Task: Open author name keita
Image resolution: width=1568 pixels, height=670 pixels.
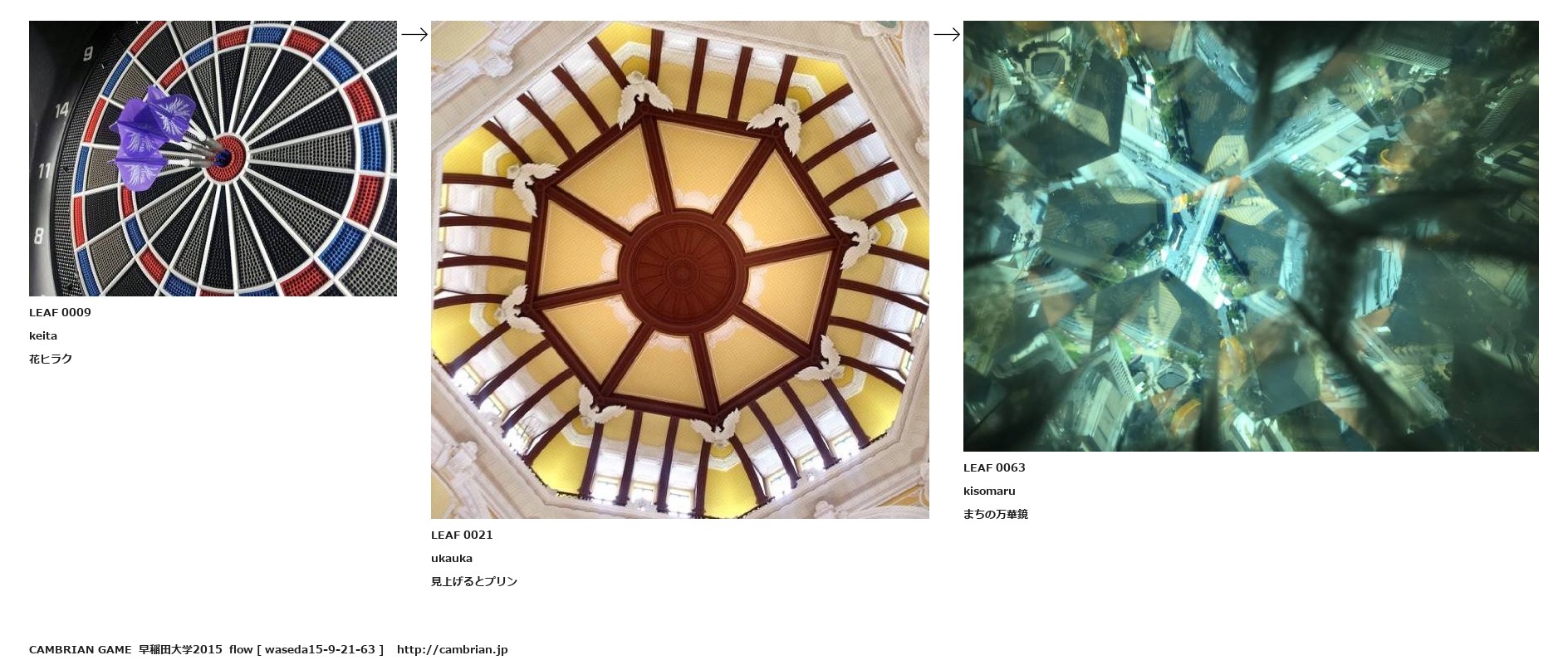Action: (43, 335)
